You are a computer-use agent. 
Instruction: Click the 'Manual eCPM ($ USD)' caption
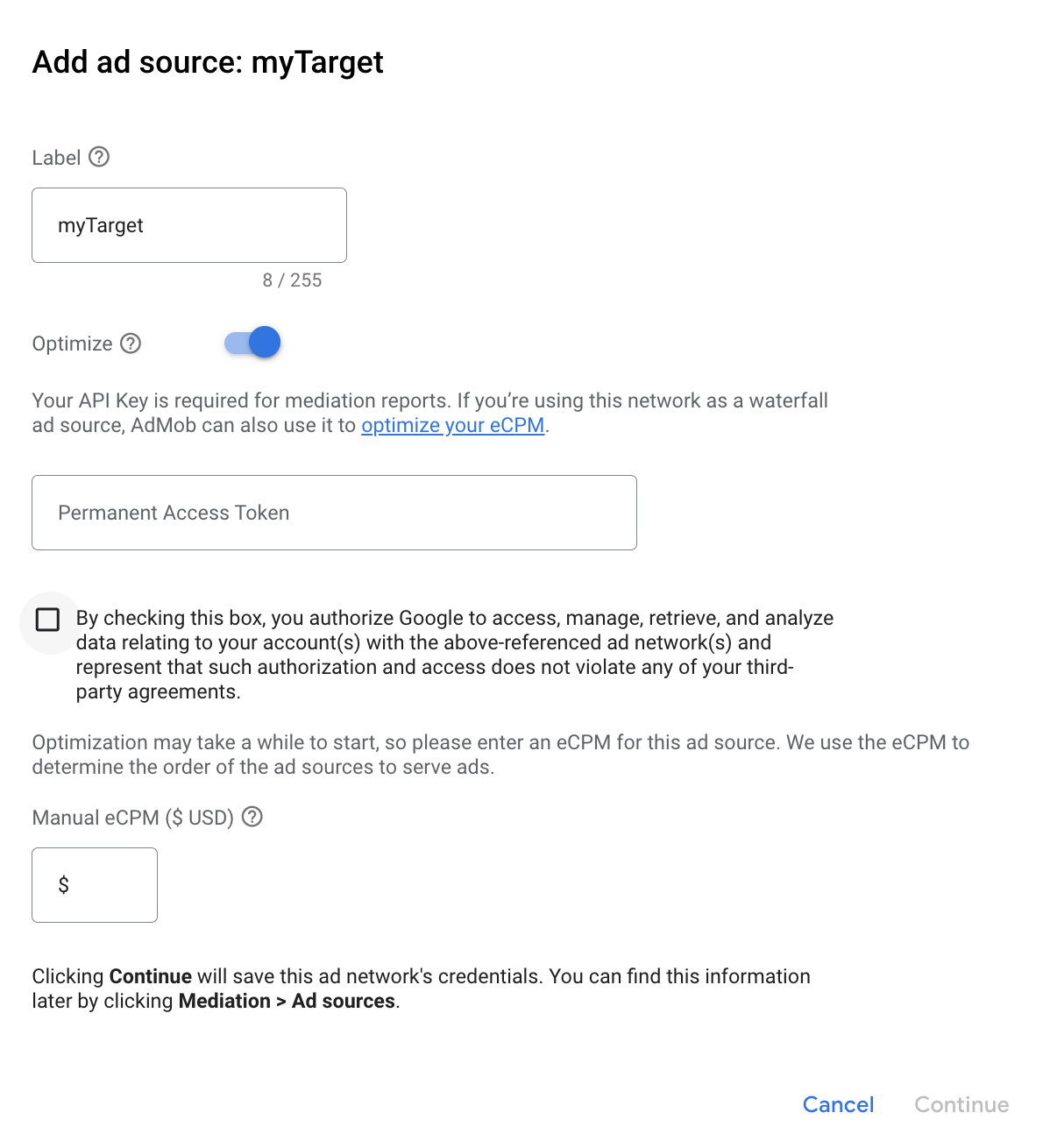coord(132,818)
